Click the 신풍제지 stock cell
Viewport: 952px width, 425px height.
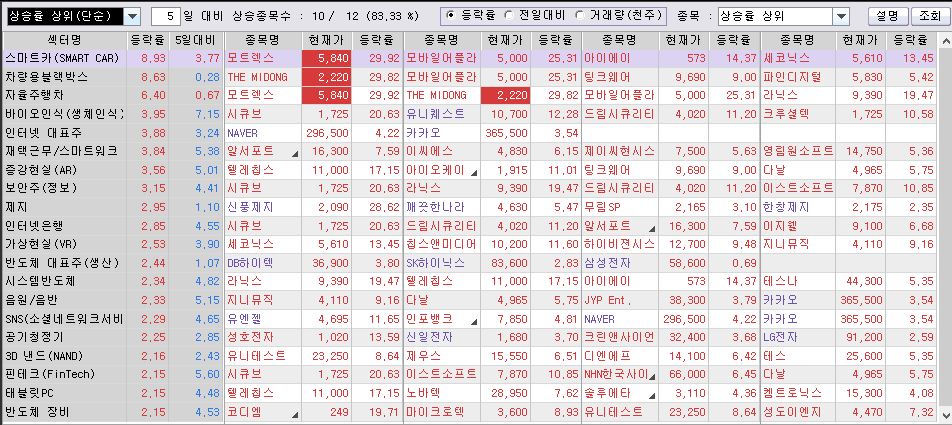(264, 207)
